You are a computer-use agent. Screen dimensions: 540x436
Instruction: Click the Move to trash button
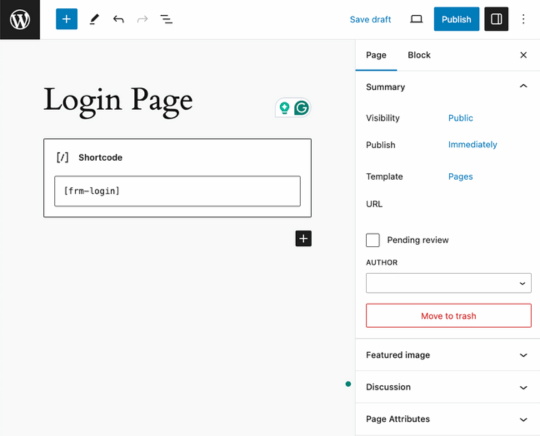tap(448, 315)
